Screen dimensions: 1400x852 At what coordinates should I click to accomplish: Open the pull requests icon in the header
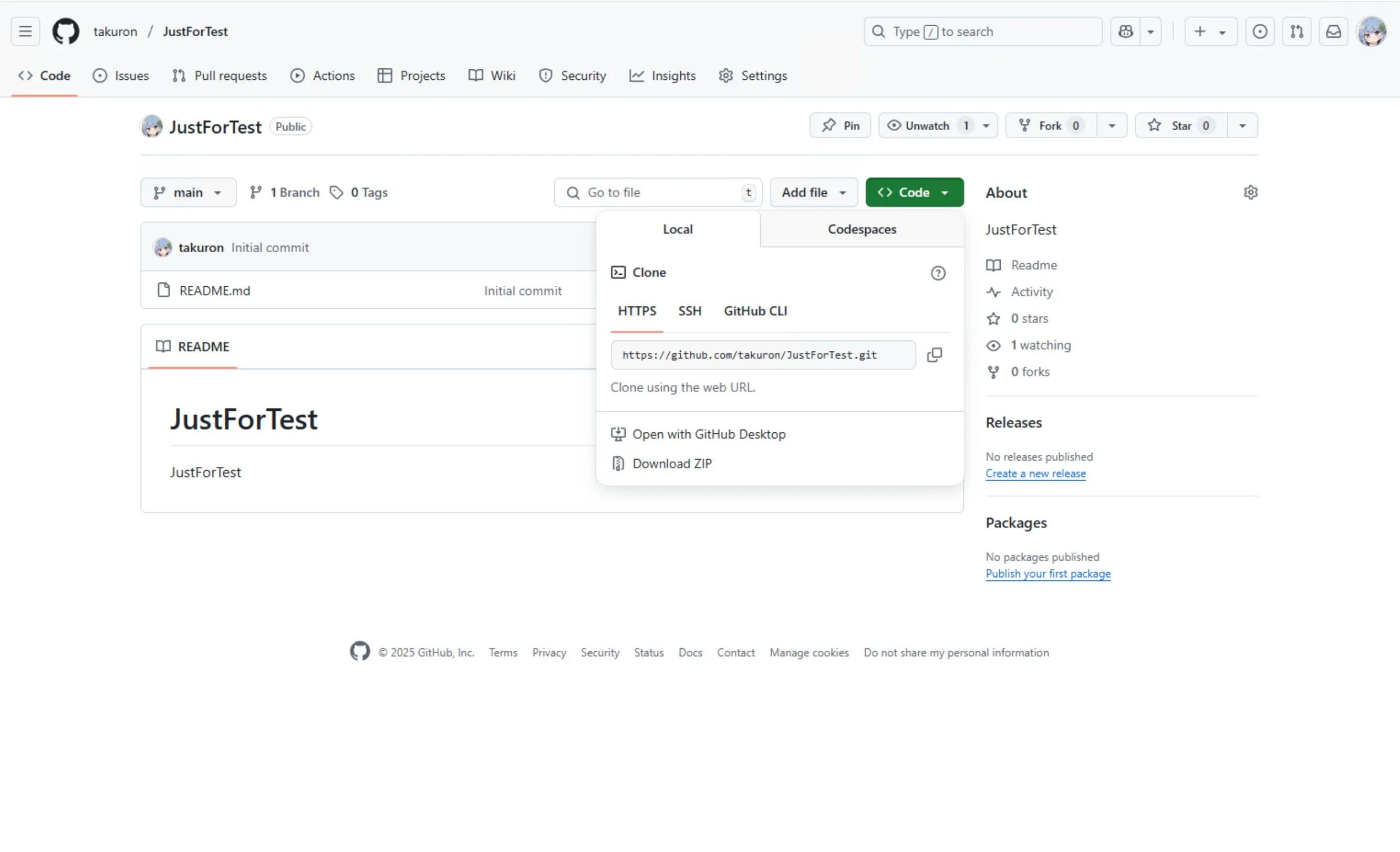(x=1297, y=31)
